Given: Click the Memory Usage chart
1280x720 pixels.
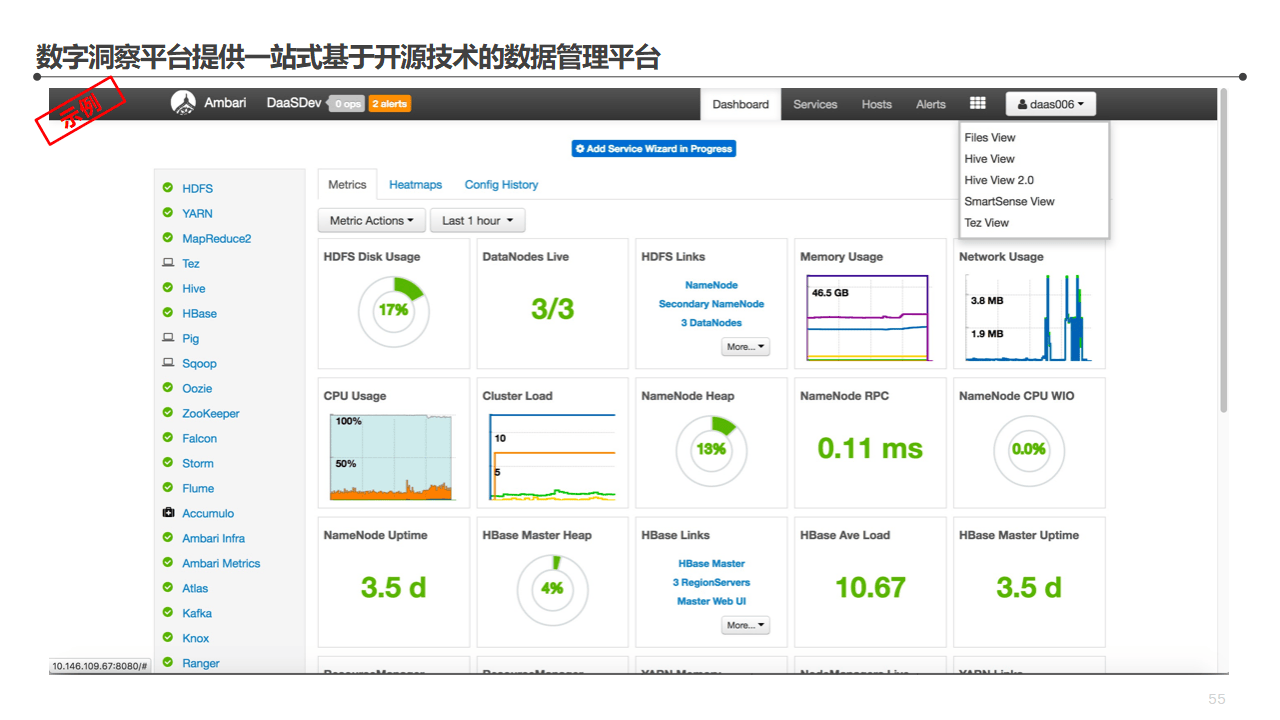Looking at the screenshot, I should (868, 318).
